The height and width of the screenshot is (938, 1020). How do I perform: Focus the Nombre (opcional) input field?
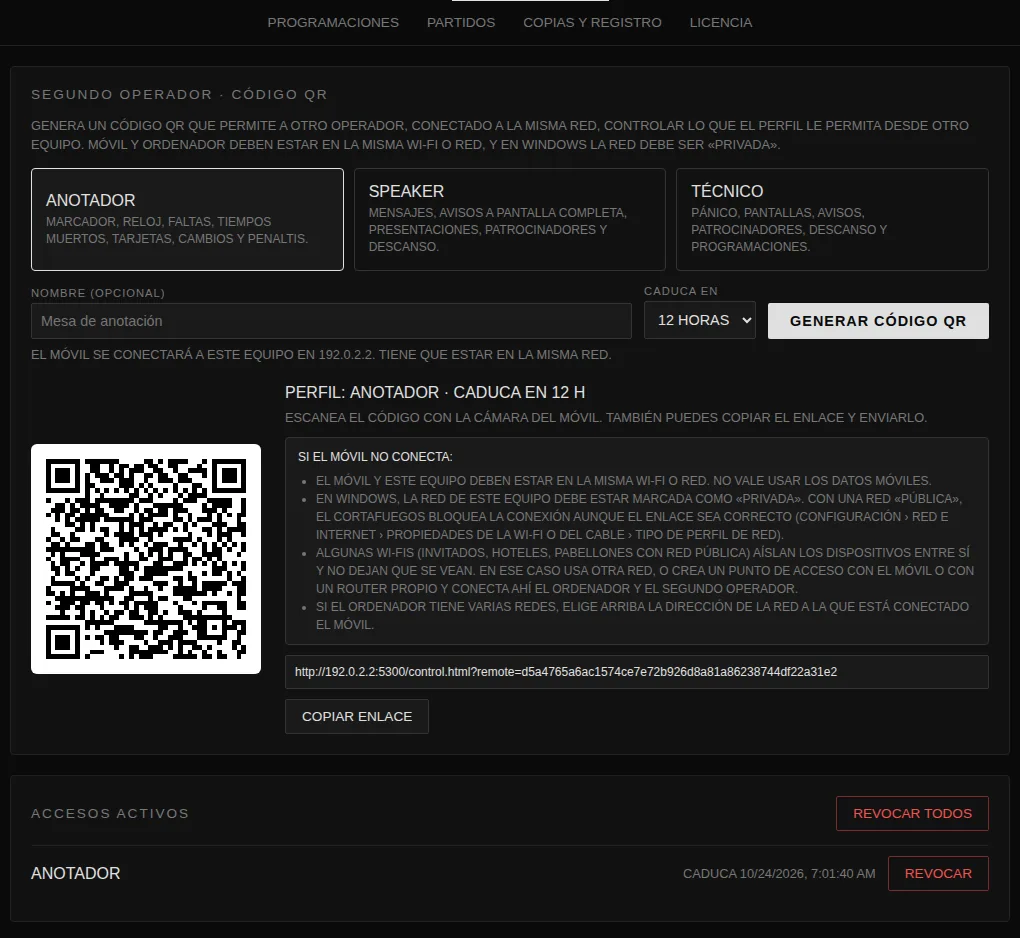click(x=331, y=321)
